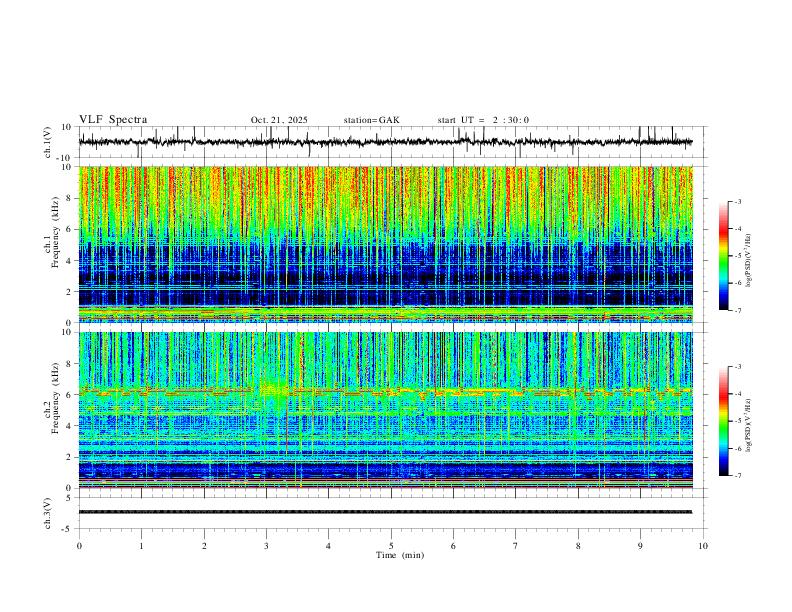Click the ch.2 PSD color scale bar
Screen dimensions: 792x612
point(723,421)
